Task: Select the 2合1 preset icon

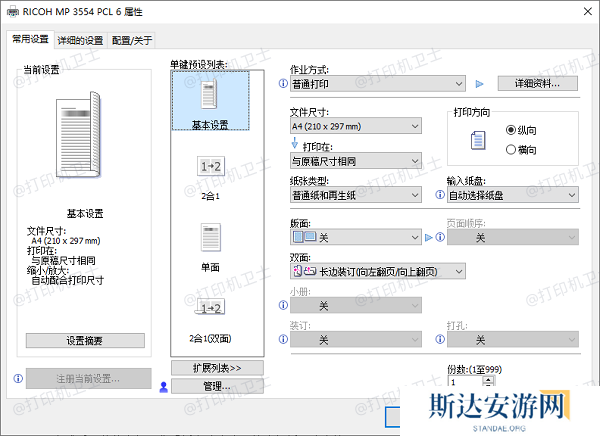Action: (210, 166)
